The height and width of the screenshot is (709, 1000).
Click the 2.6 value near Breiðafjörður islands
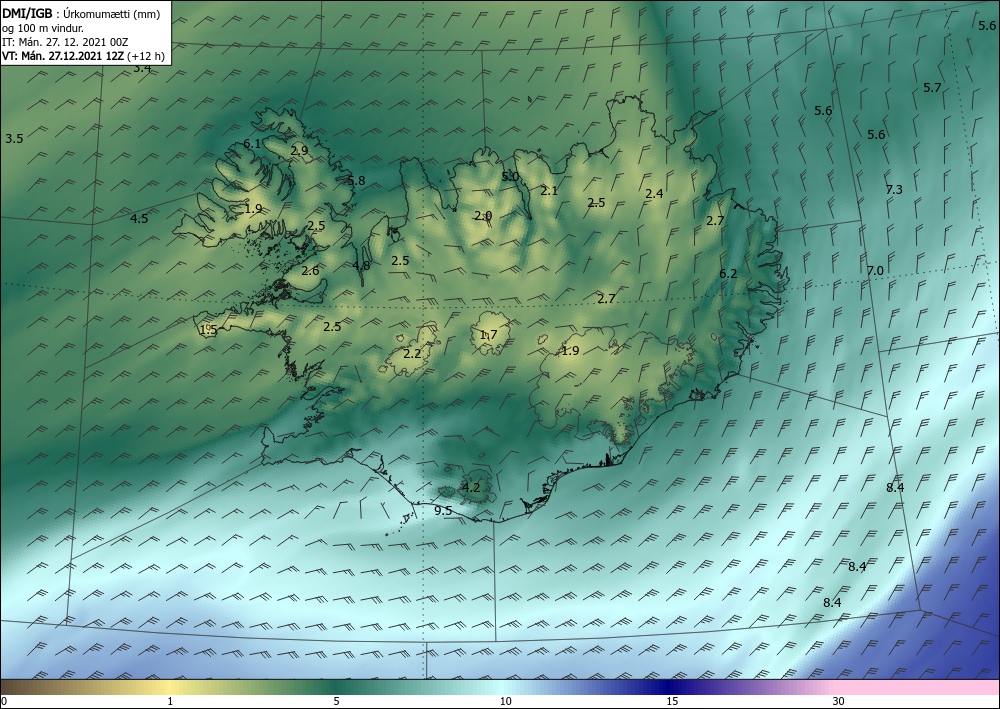pyautogui.click(x=310, y=270)
